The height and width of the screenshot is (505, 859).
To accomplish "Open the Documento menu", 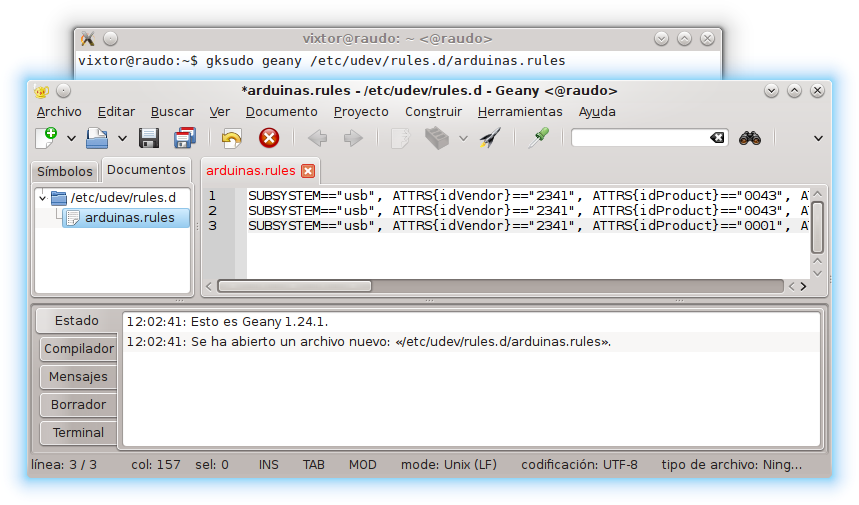I will pos(282,112).
